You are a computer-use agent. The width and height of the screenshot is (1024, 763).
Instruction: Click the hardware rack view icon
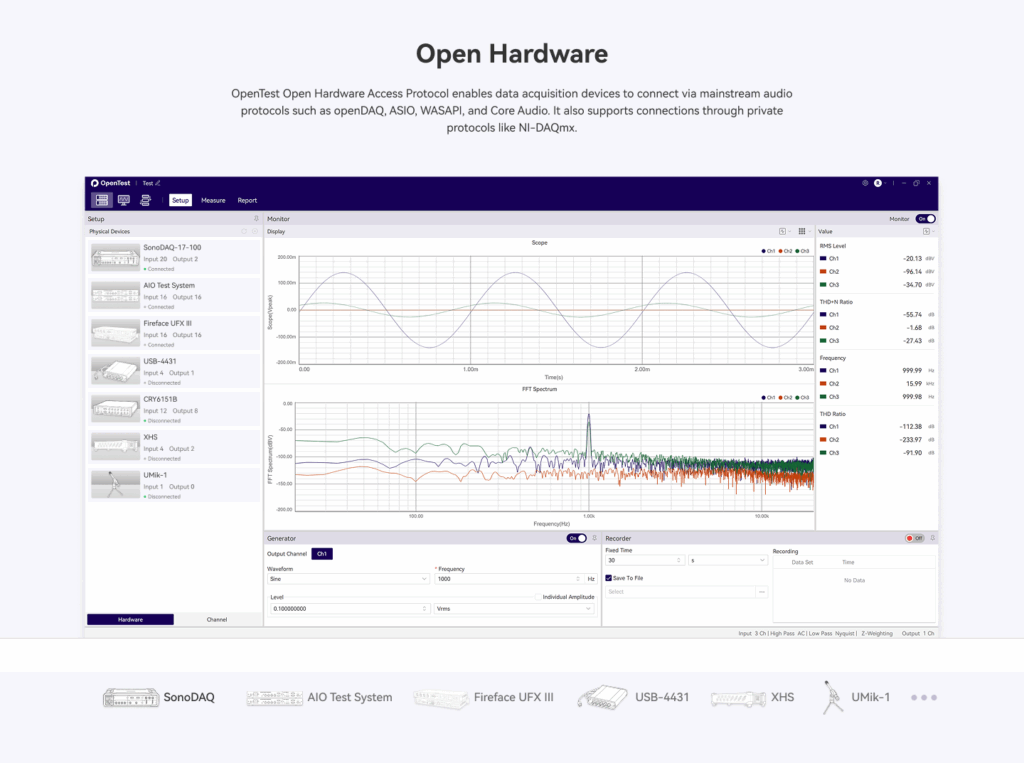point(102,200)
